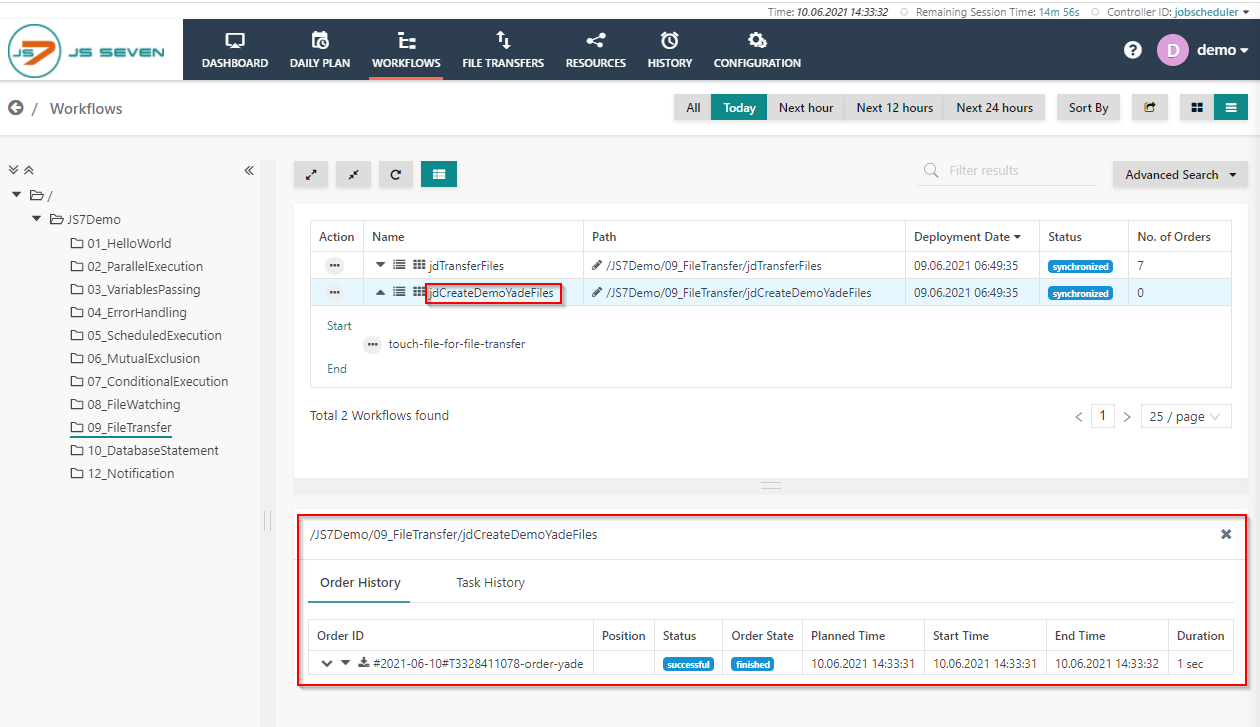Viewport: 1260px width, 727px height.
Task: Open the Advanced Search dropdown
Action: [x=1180, y=174]
